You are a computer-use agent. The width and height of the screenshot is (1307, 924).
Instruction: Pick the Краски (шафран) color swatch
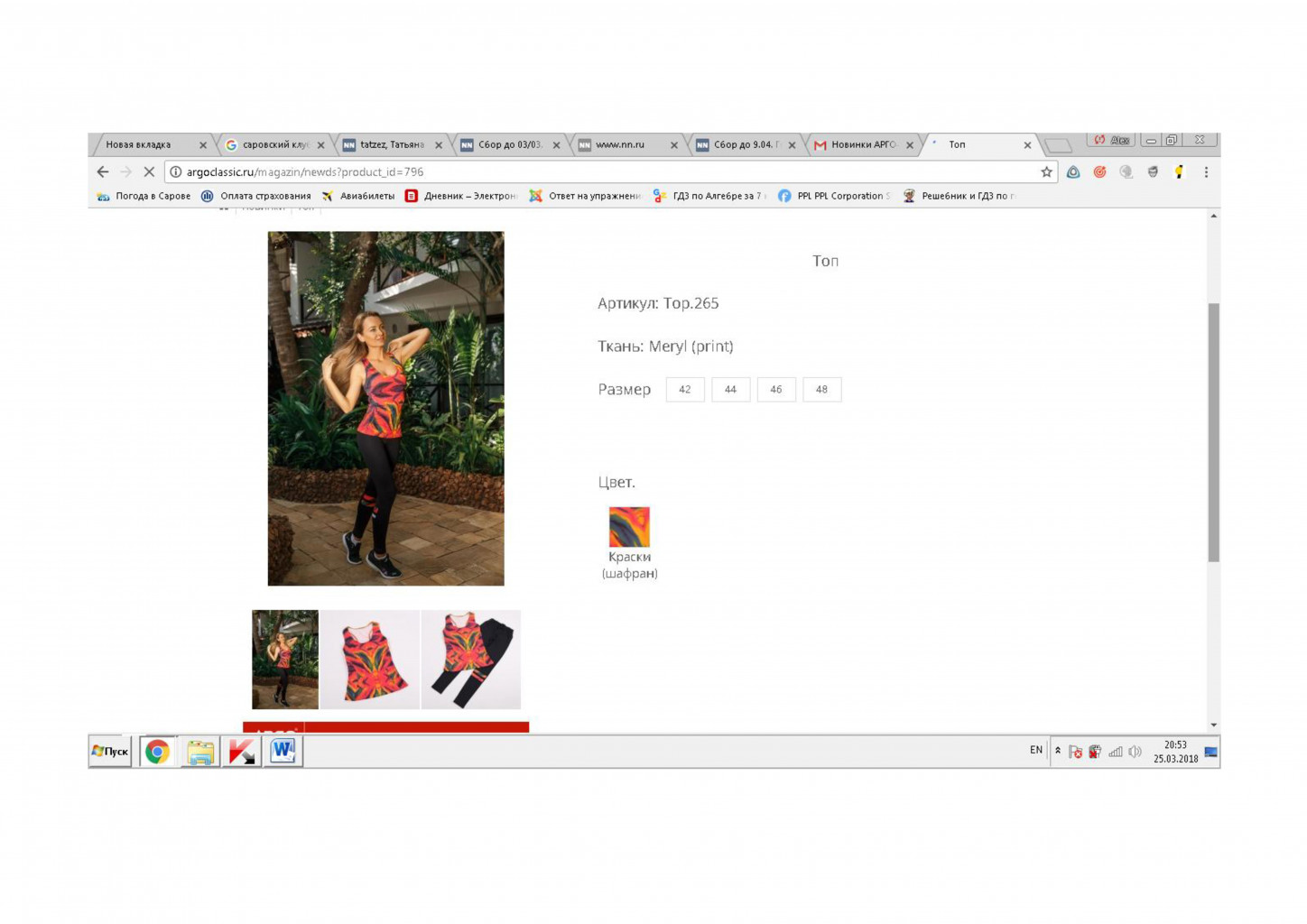pos(629,527)
